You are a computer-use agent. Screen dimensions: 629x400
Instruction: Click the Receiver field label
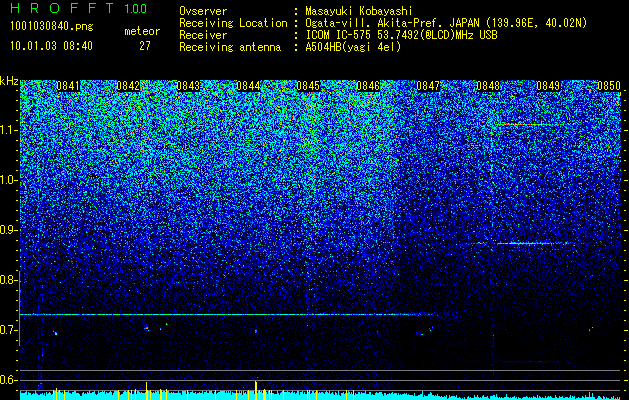(x=203, y=35)
